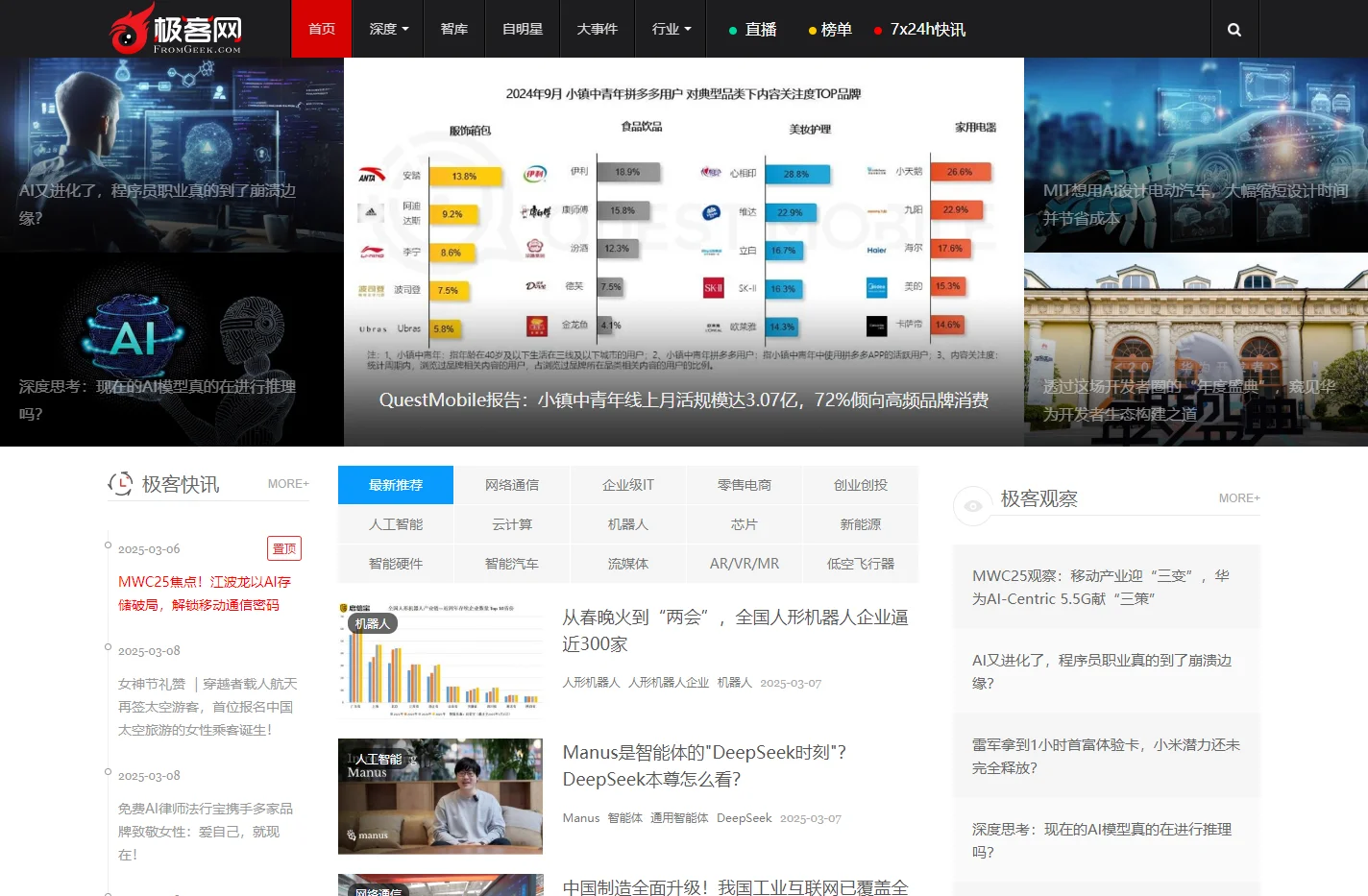Open the search magnifier icon
The height and width of the screenshot is (896, 1368).
[x=1234, y=30]
